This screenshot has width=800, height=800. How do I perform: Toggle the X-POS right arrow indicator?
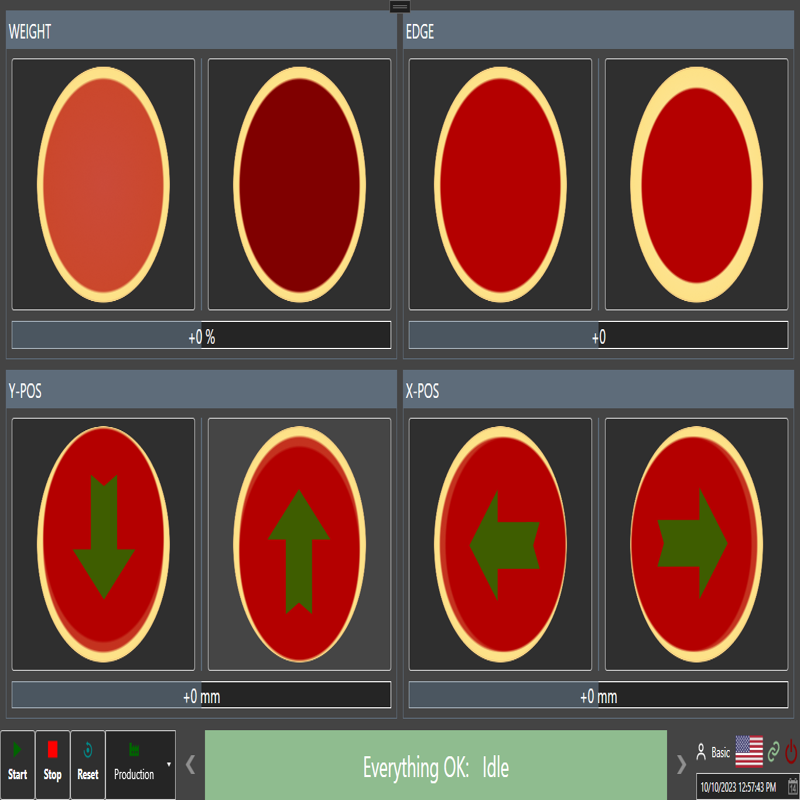click(x=698, y=543)
